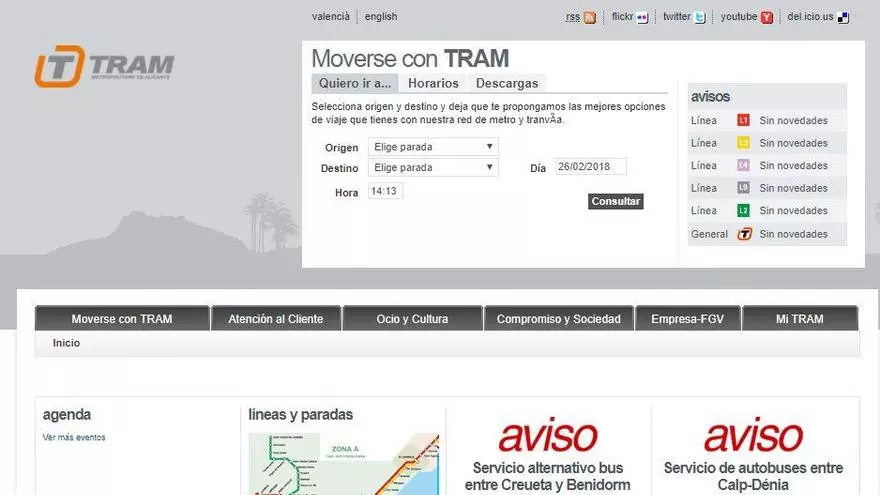
Task: Switch language to english
Action: [381, 17]
